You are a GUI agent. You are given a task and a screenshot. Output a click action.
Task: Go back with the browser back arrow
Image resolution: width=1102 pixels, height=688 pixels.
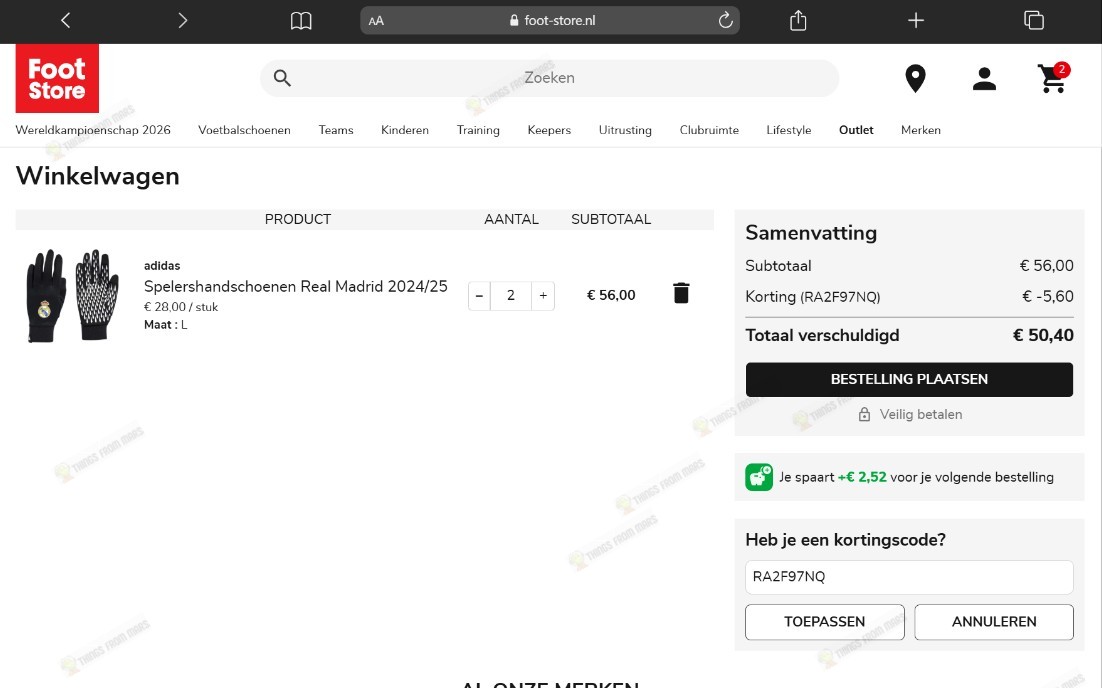coord(65,20)
